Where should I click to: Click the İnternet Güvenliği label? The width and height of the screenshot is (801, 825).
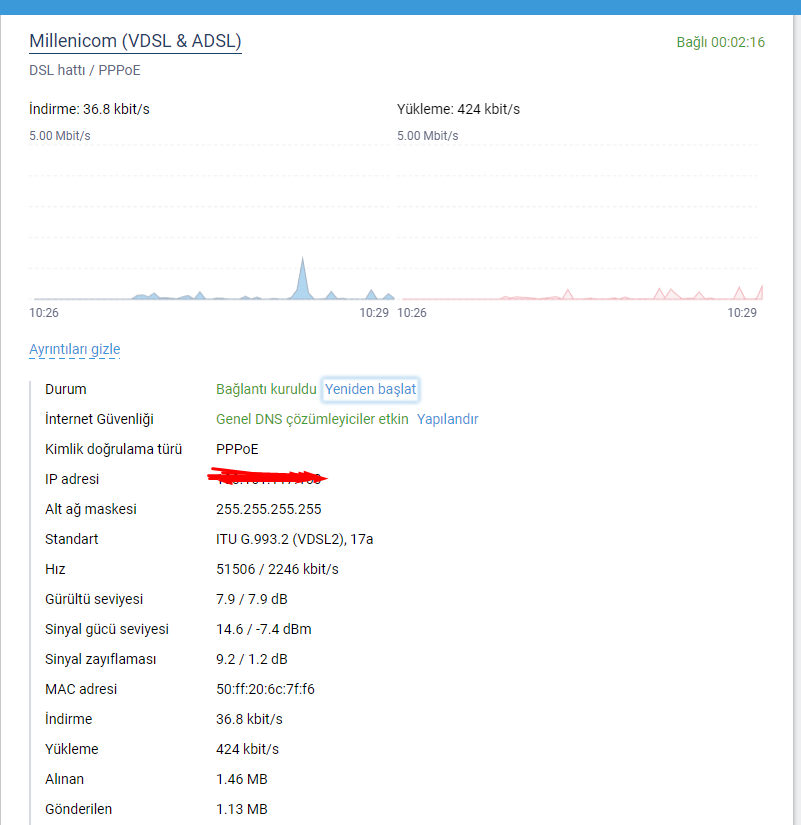pos(99,419)
